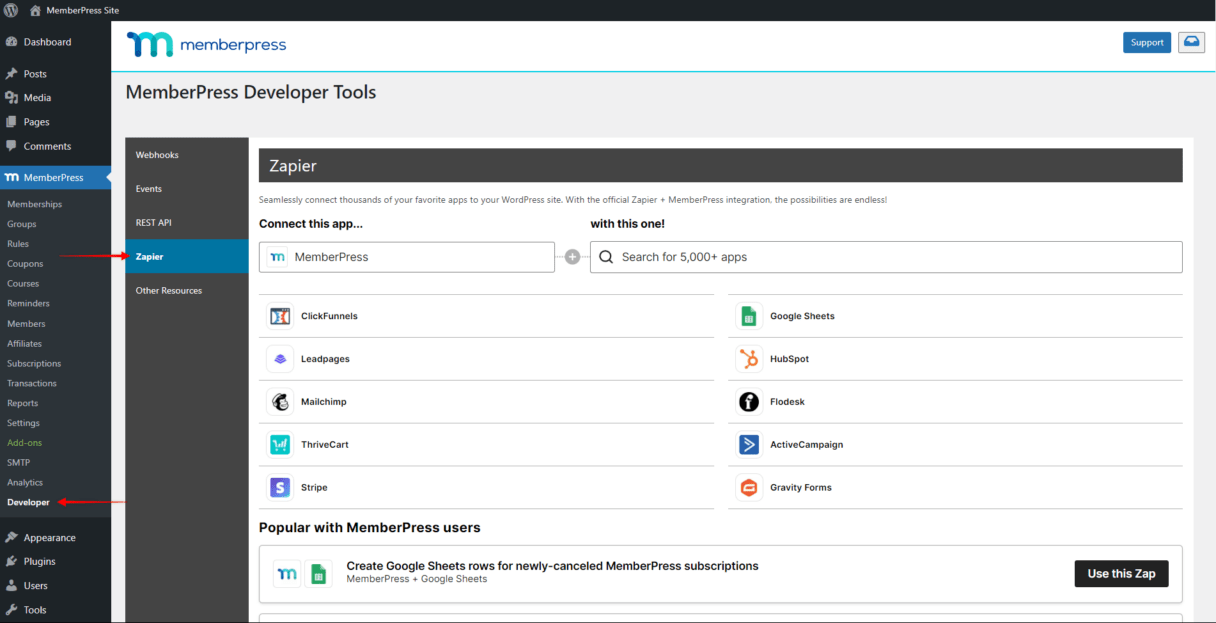This screenshot has height=623, width=1216.
Task: Open the REST API tab
Action: point(187,223)
